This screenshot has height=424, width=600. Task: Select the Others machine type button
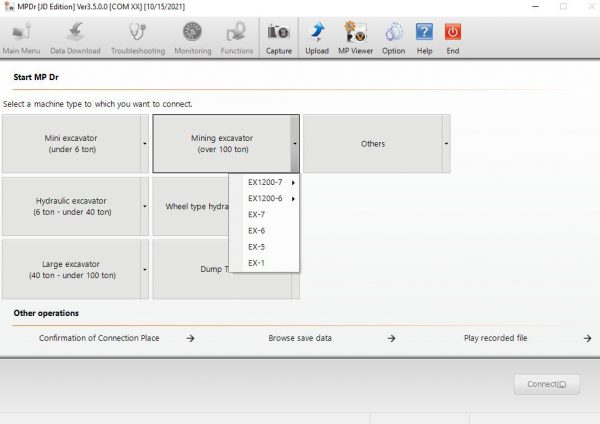pos(373,144)
